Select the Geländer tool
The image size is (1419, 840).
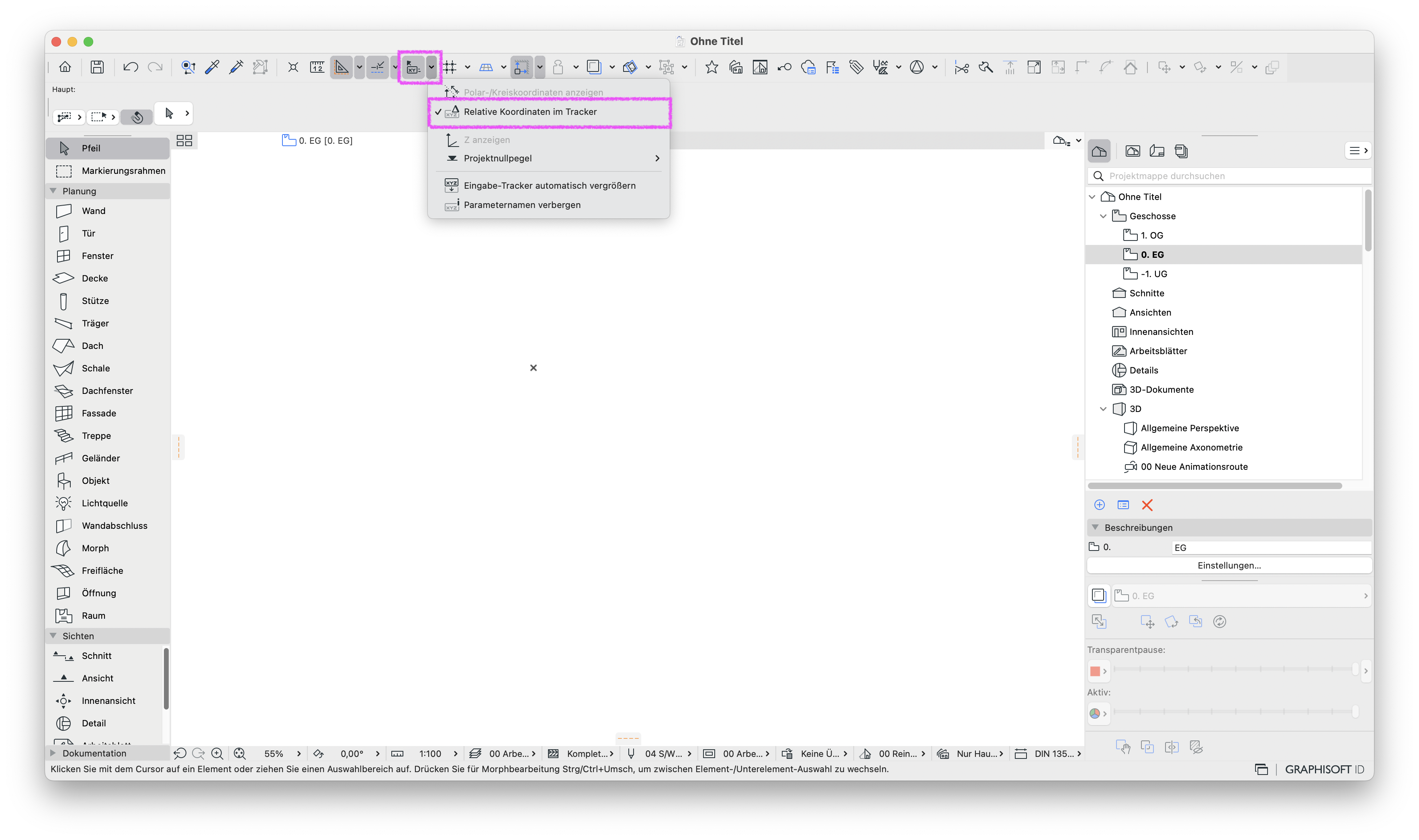(x=108, y=459)
